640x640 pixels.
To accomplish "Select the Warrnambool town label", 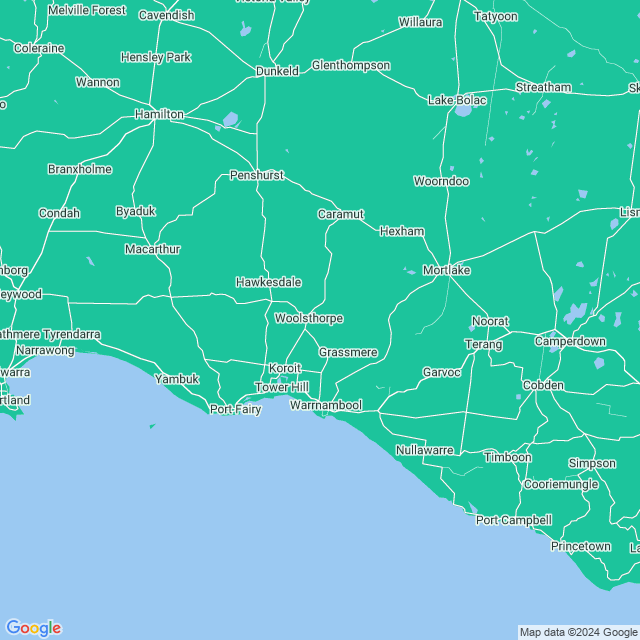I will (x=326, y=405).
